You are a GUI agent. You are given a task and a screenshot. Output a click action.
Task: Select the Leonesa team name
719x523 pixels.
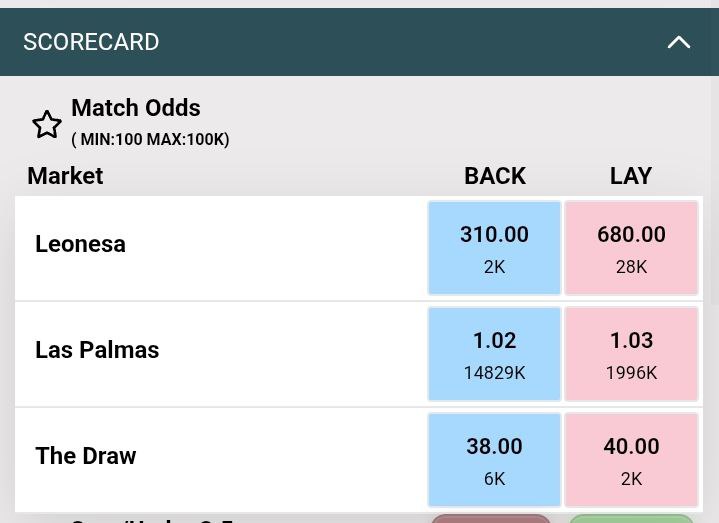[80, 244]
